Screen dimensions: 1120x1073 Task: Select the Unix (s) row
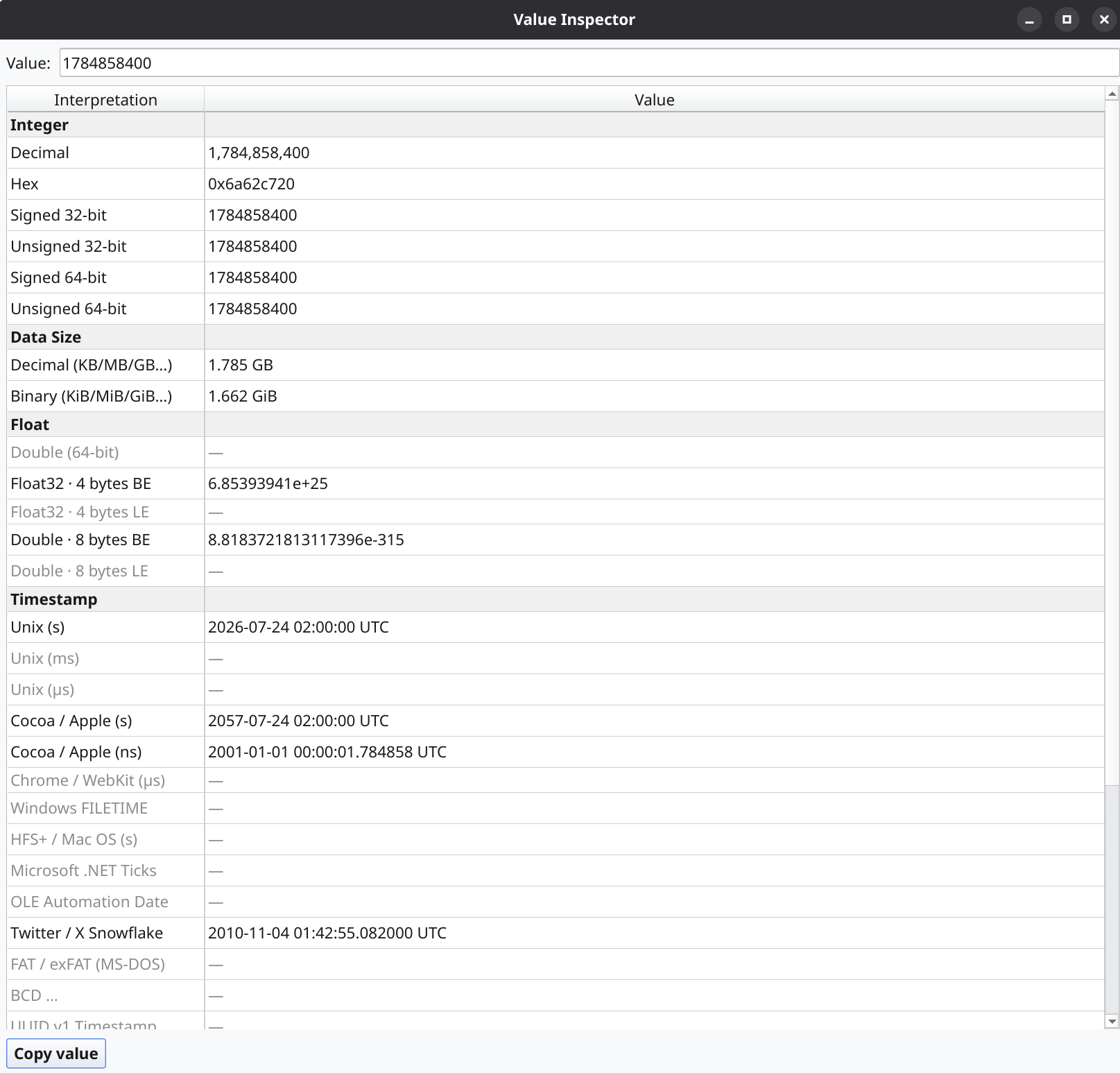point(555,627)
